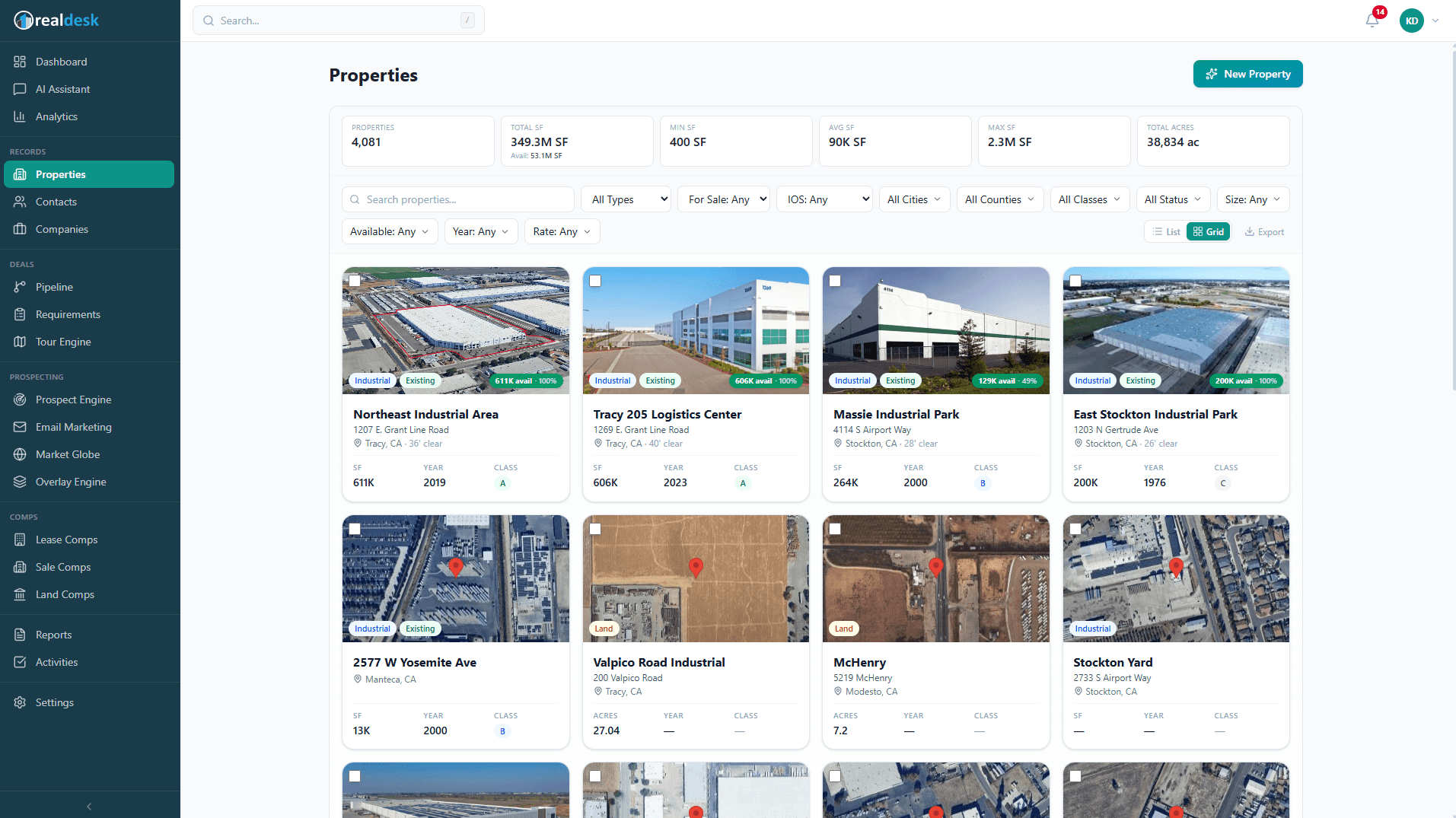Open the All Classes filter
The height and width of the screenshot is (818, 1456).
[1089, 199]
